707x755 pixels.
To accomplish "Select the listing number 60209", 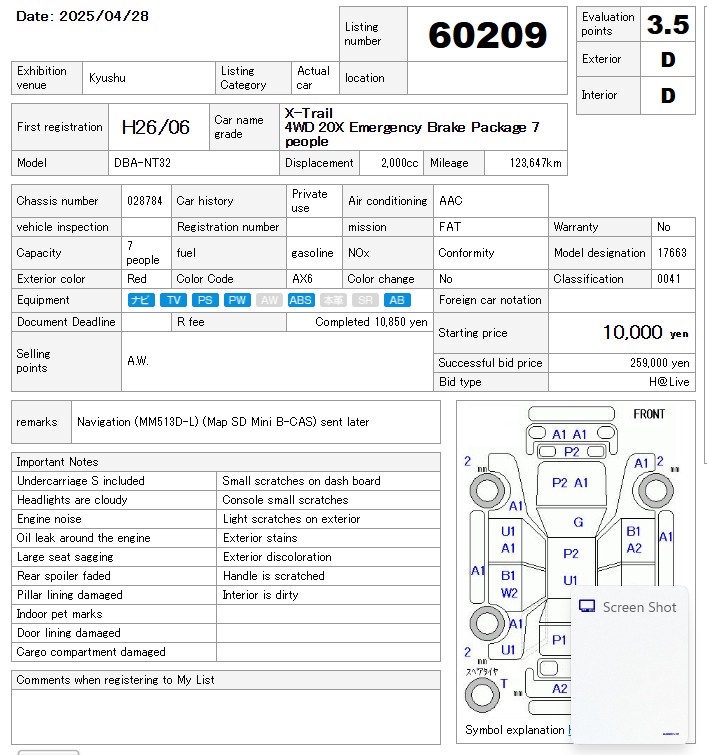I will click(x=487, y=35).
